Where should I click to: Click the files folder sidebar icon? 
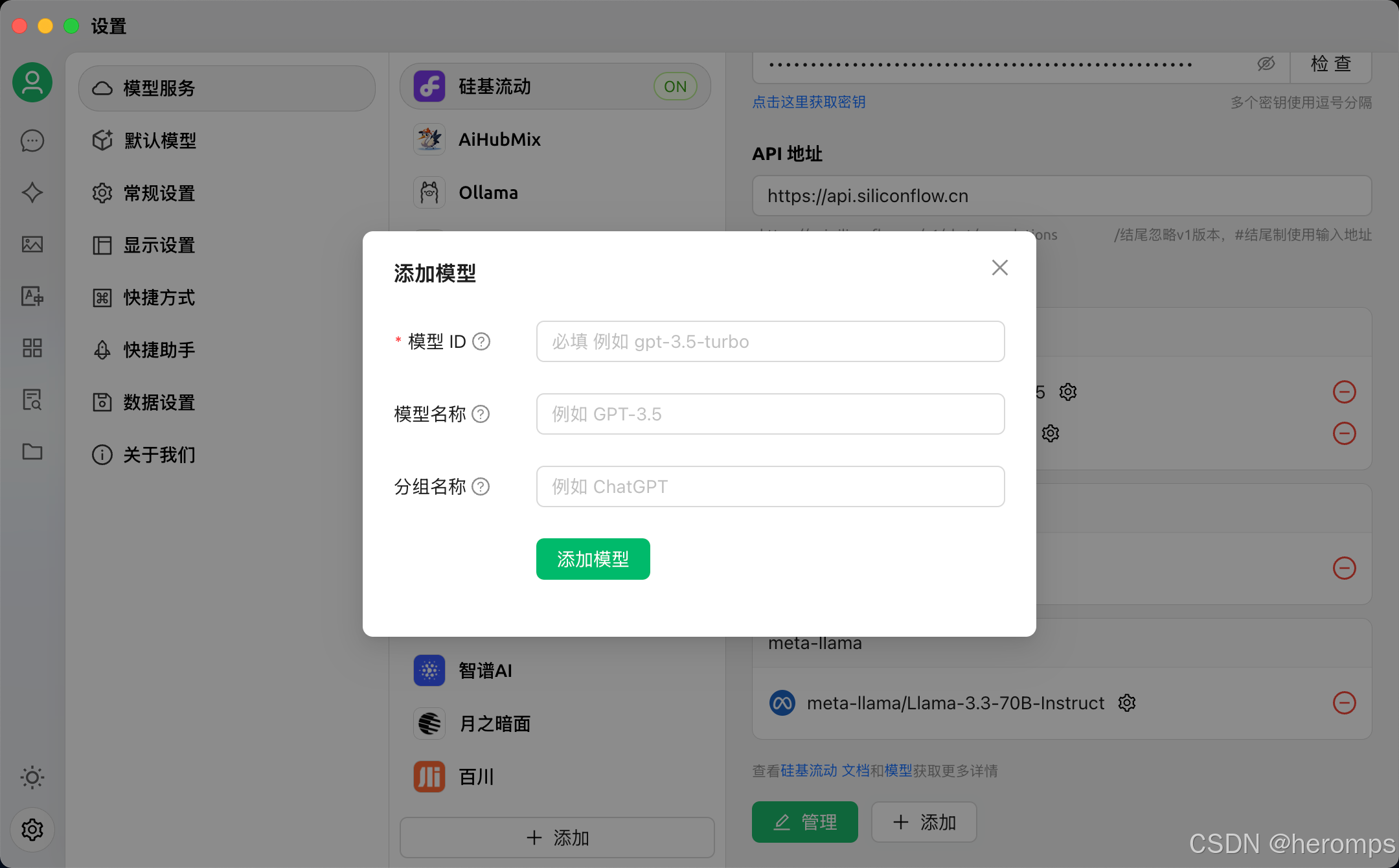point(32,451)
